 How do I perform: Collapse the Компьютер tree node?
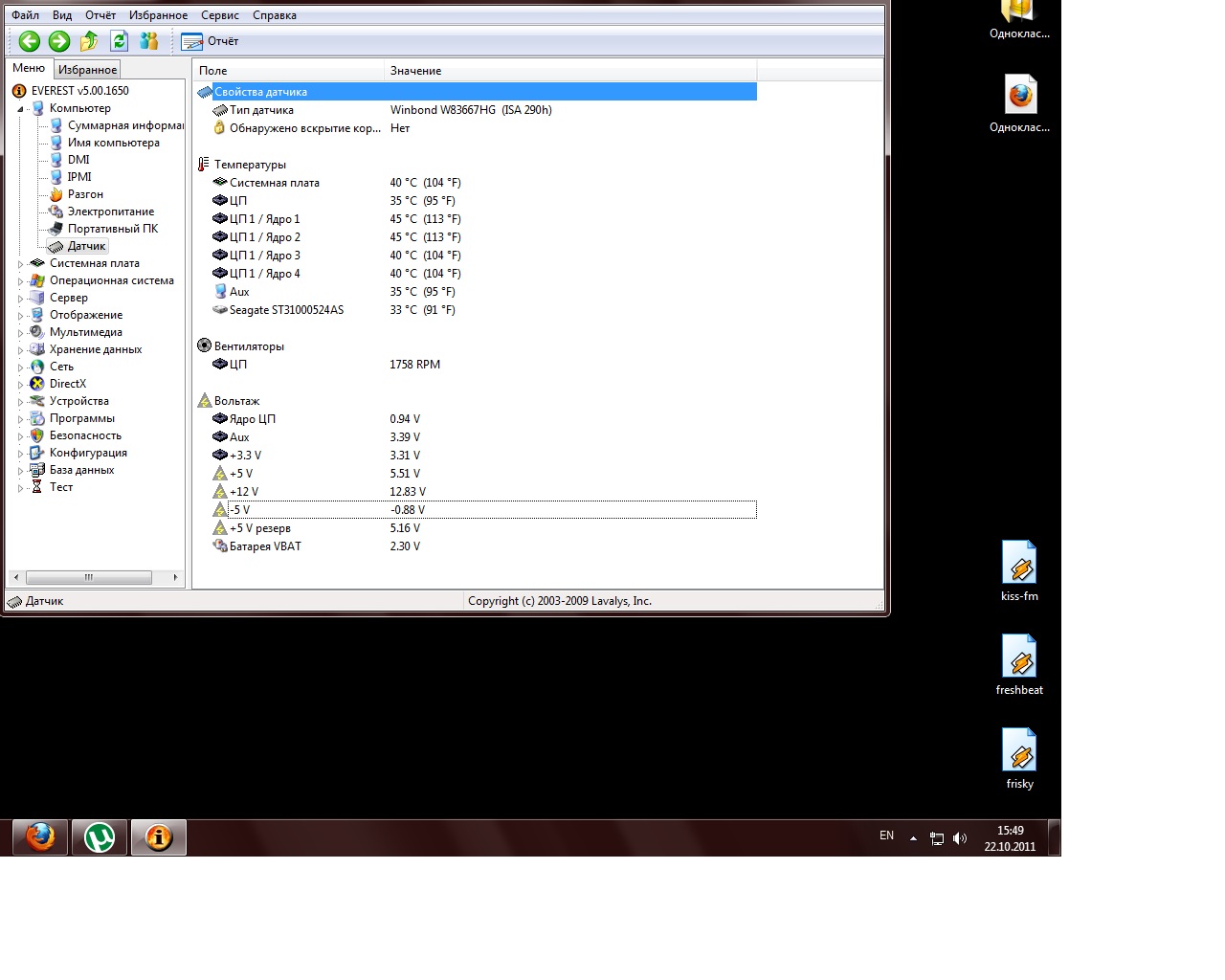20,109
